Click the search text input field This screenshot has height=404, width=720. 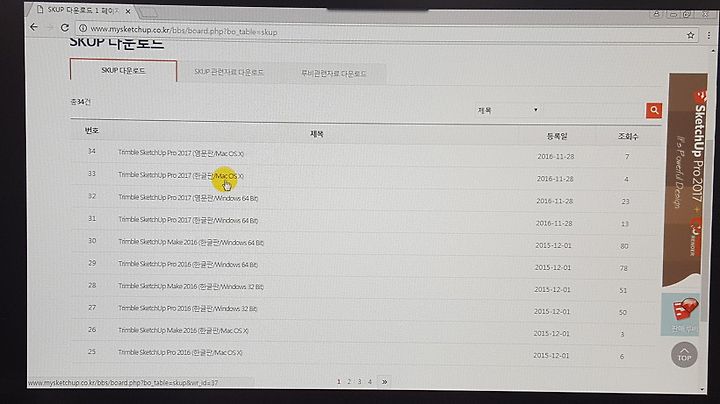point(593,110)
